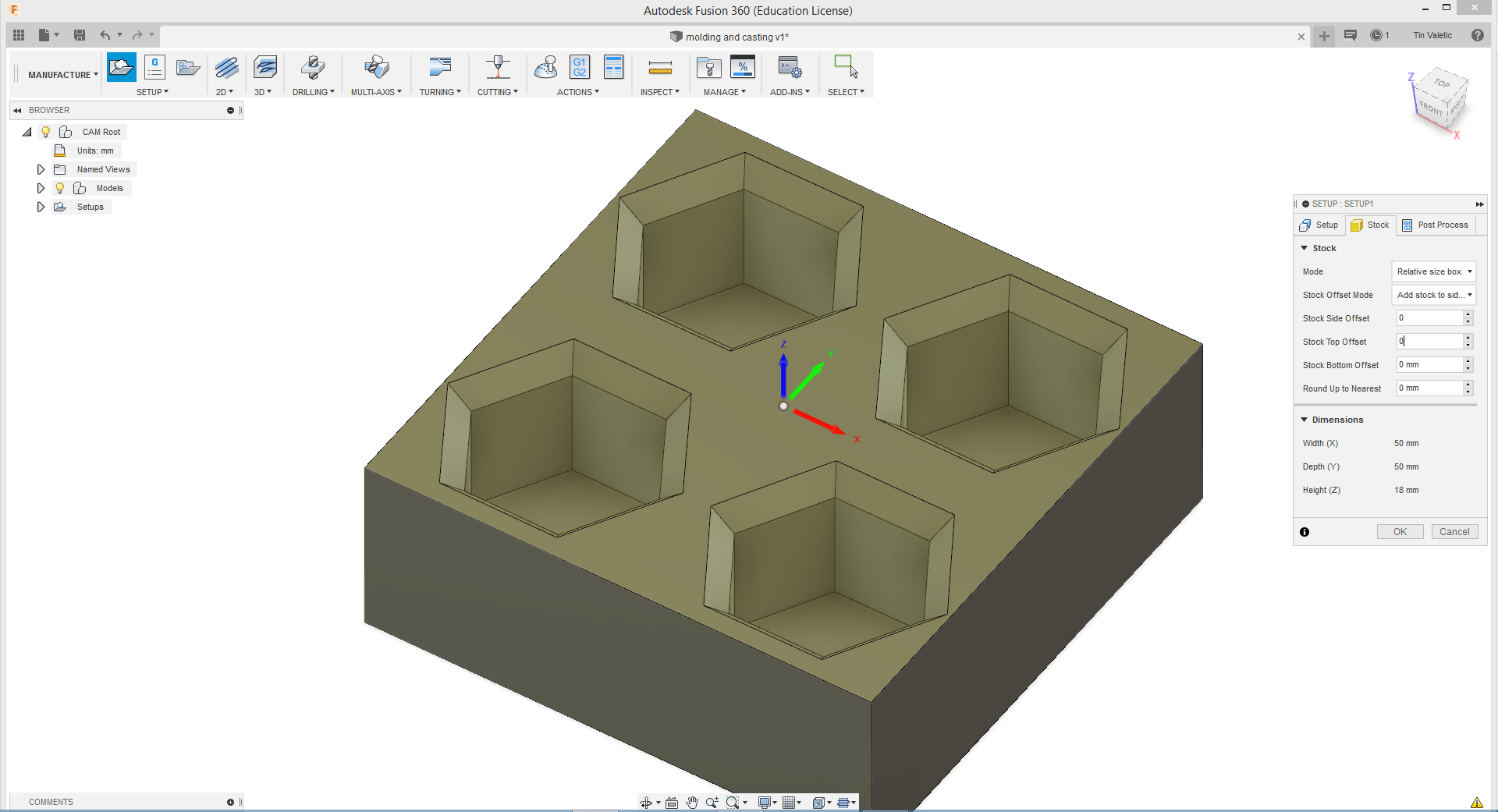Click the 2D milling strategies icon
1498x812 pixels.
(x=226, y=68)
